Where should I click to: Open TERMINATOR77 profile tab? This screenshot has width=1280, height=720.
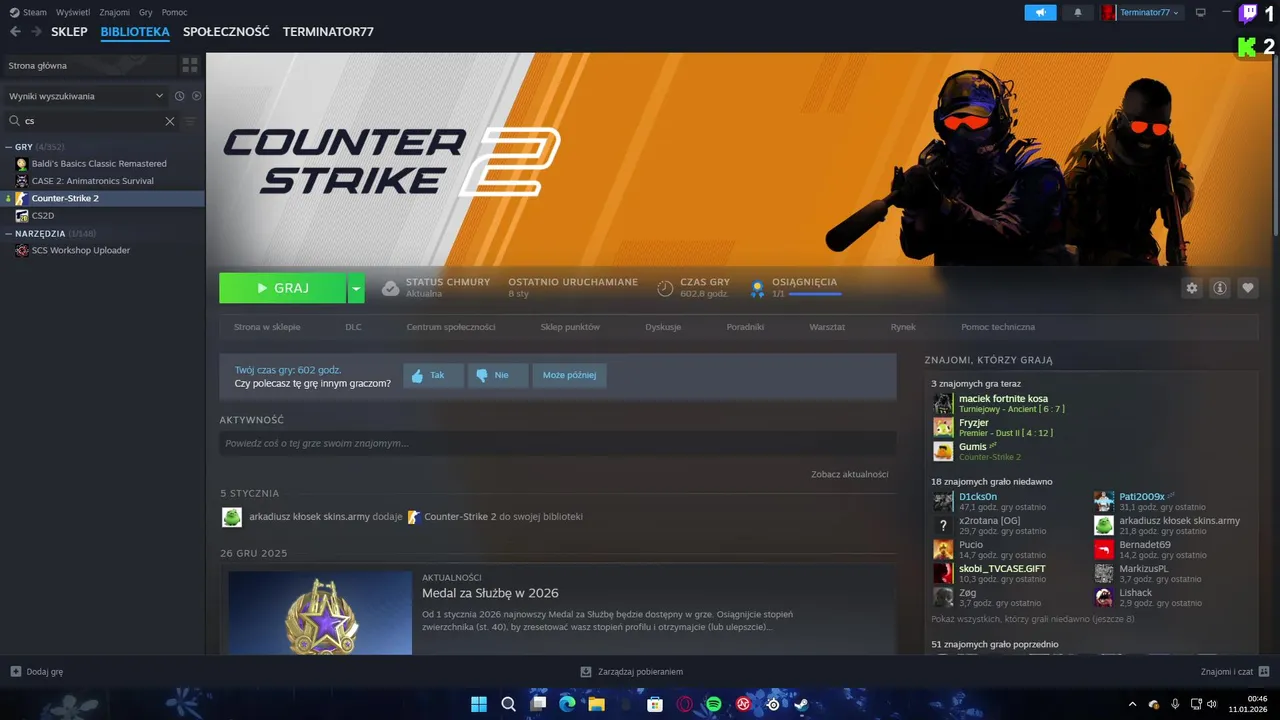coord(328,32)
